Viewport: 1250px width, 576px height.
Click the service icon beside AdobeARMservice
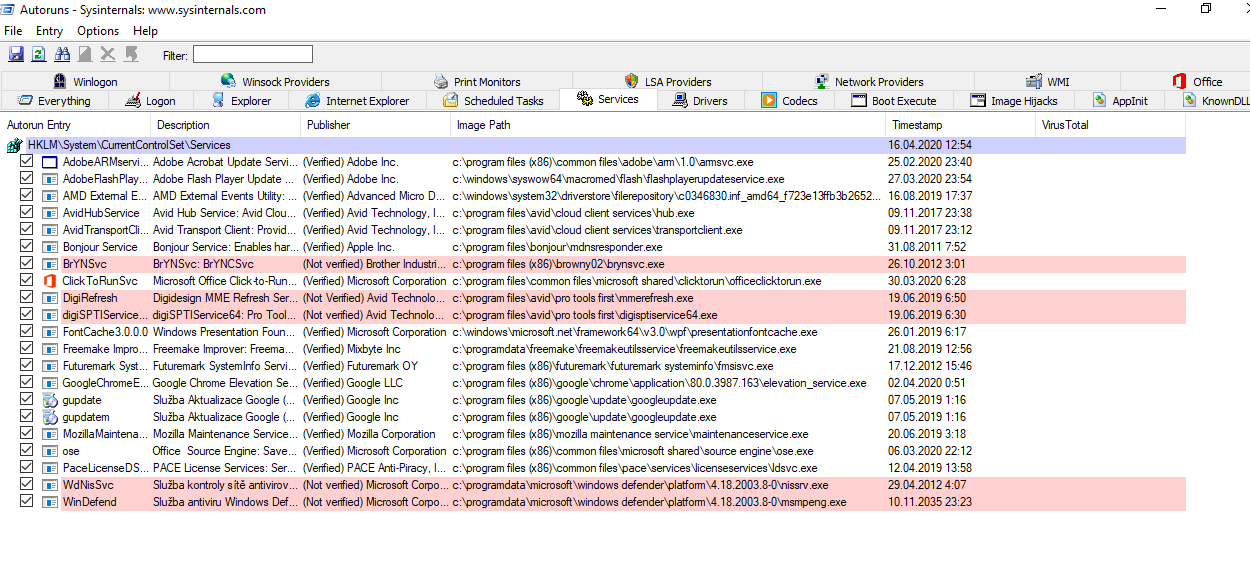[49, 162]
